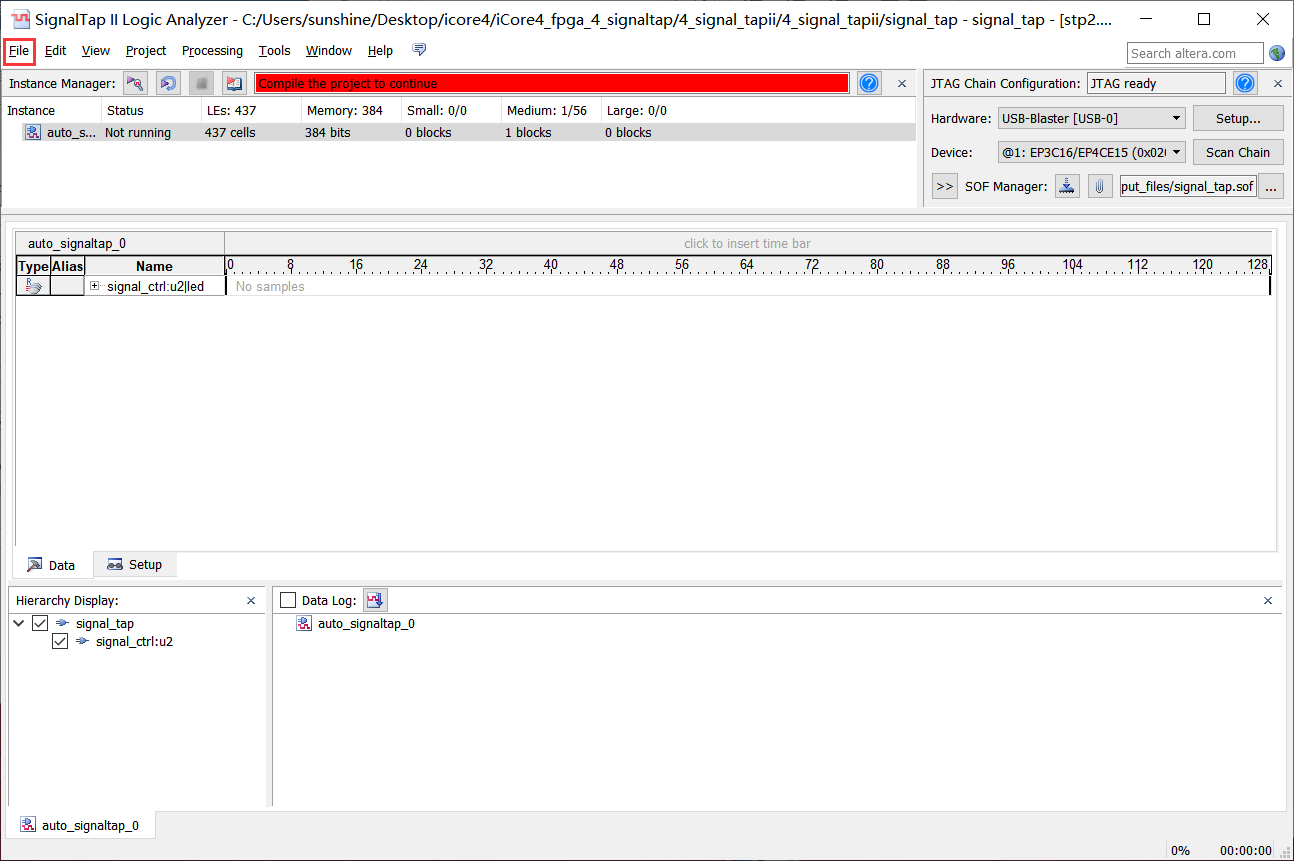Uncheck the signal_tap hierarchy checkbox
Screen dimensions: 1294x861
(x=41, y=624)
